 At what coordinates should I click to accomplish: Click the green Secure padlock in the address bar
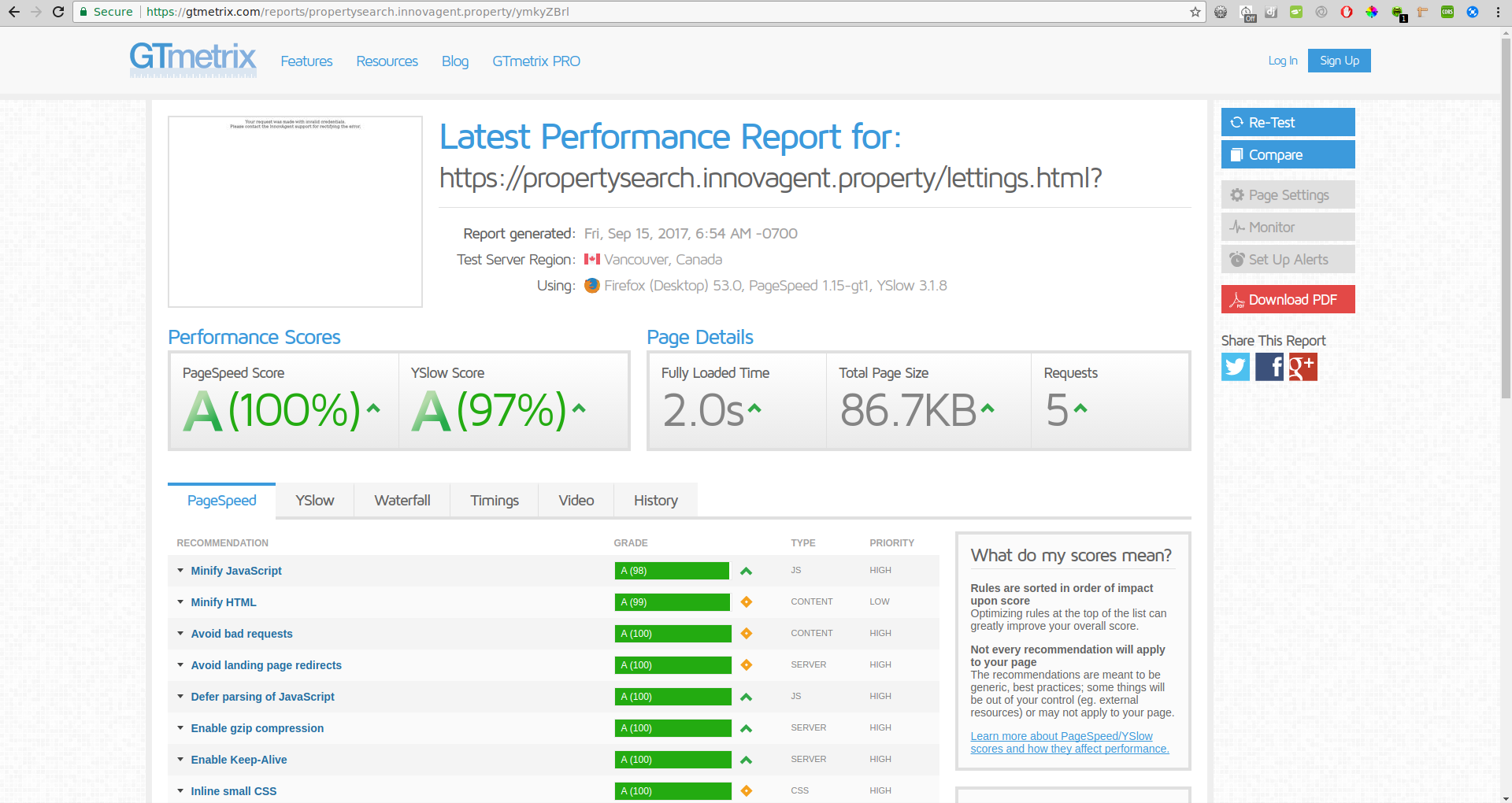[83, 12]
